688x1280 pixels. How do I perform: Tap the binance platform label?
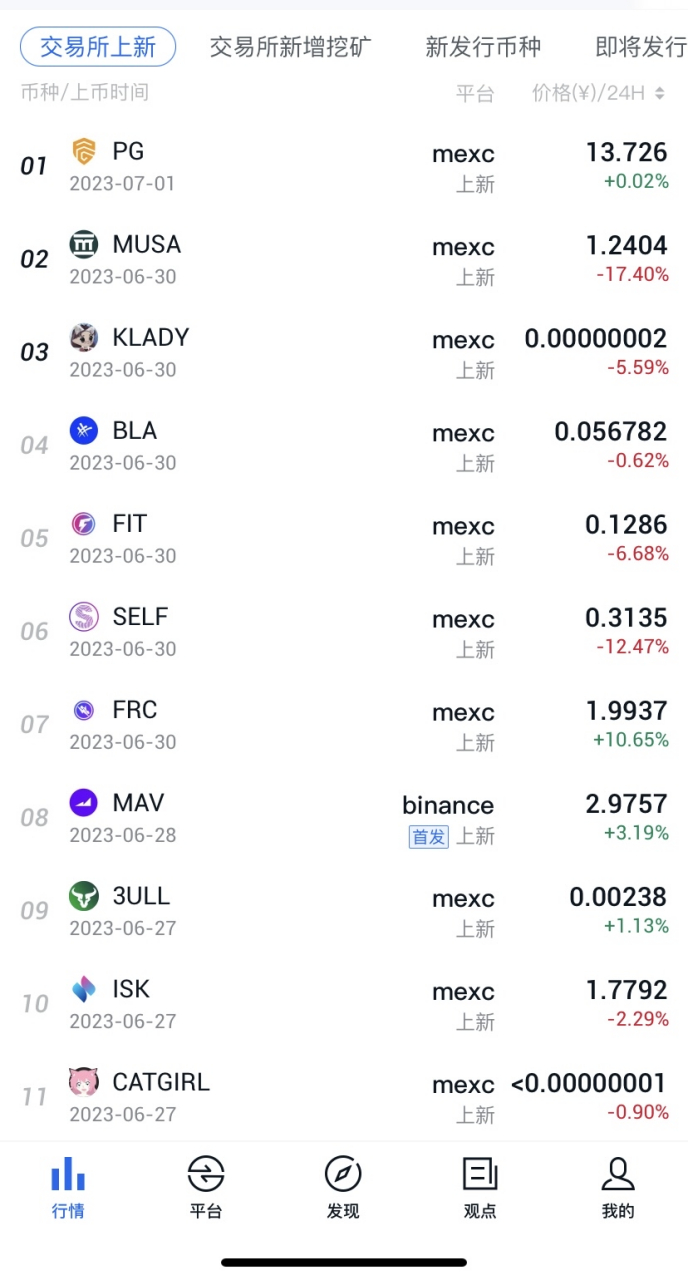click(448, 805)
